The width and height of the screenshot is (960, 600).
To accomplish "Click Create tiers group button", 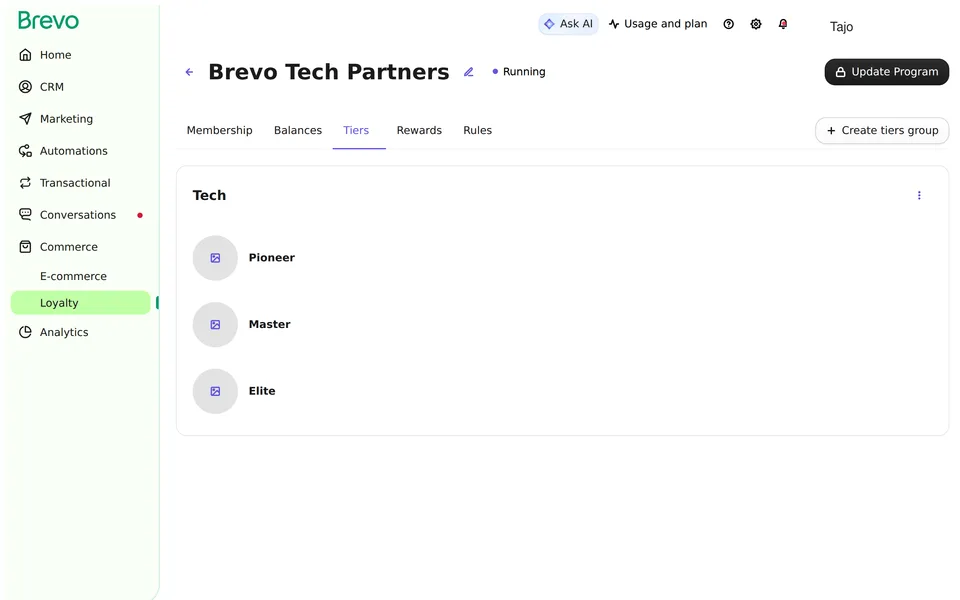I will click(x=882, y=130).
